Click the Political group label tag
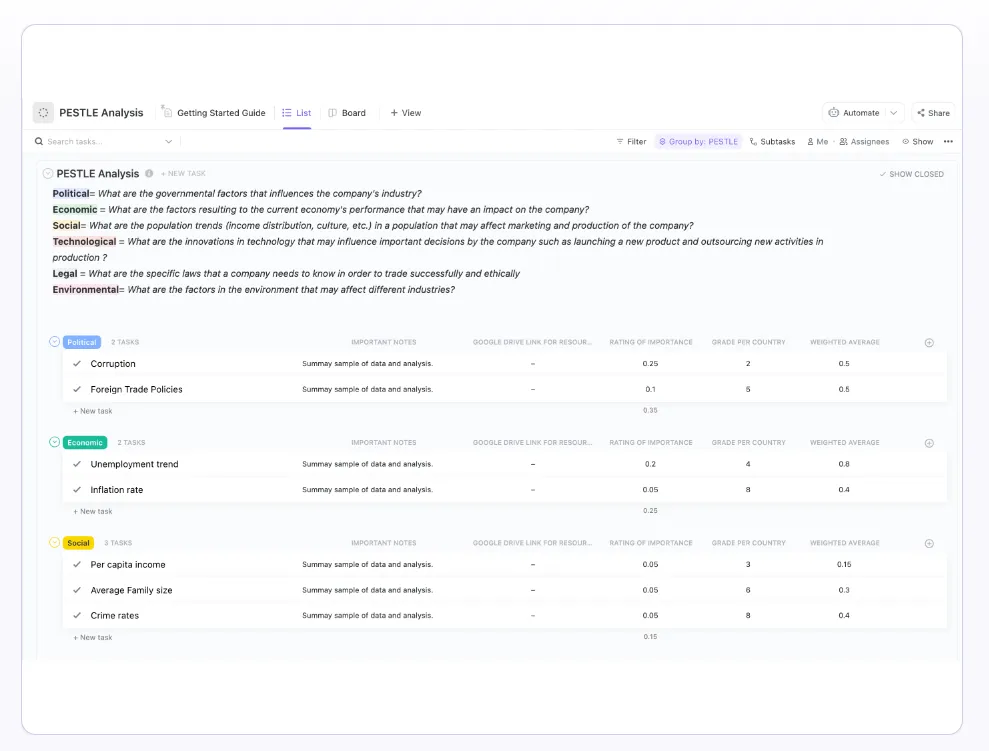 (82, 342)
